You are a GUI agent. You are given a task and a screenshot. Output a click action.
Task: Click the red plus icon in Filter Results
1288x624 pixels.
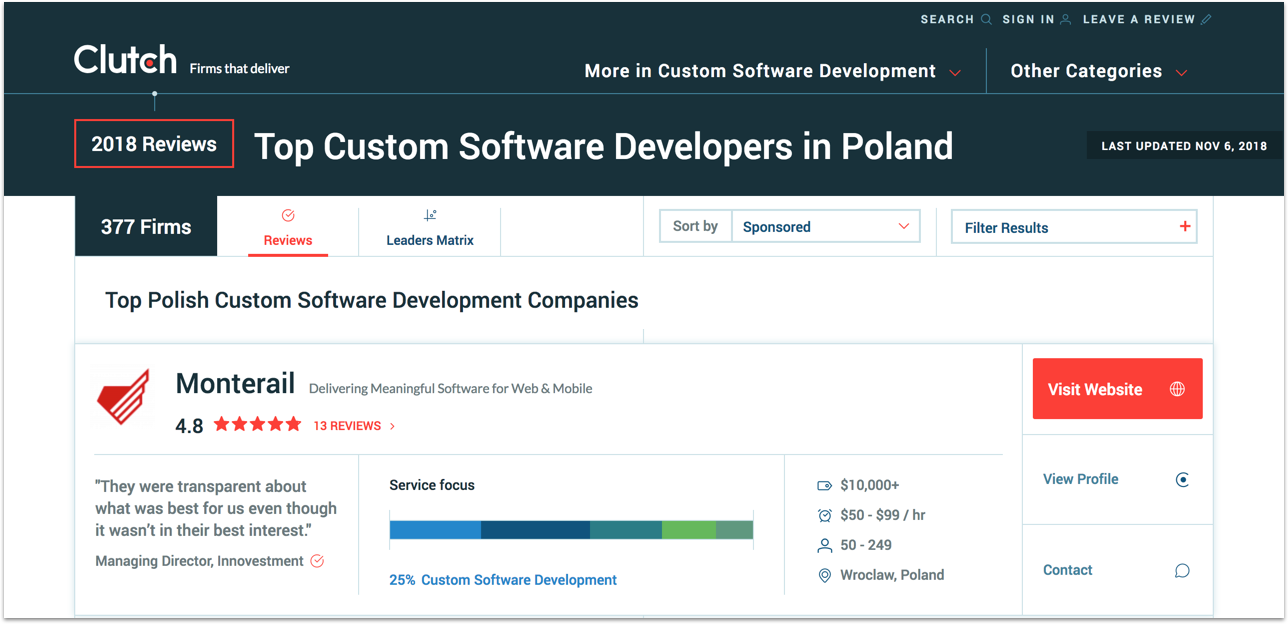tap(1185, 227)
